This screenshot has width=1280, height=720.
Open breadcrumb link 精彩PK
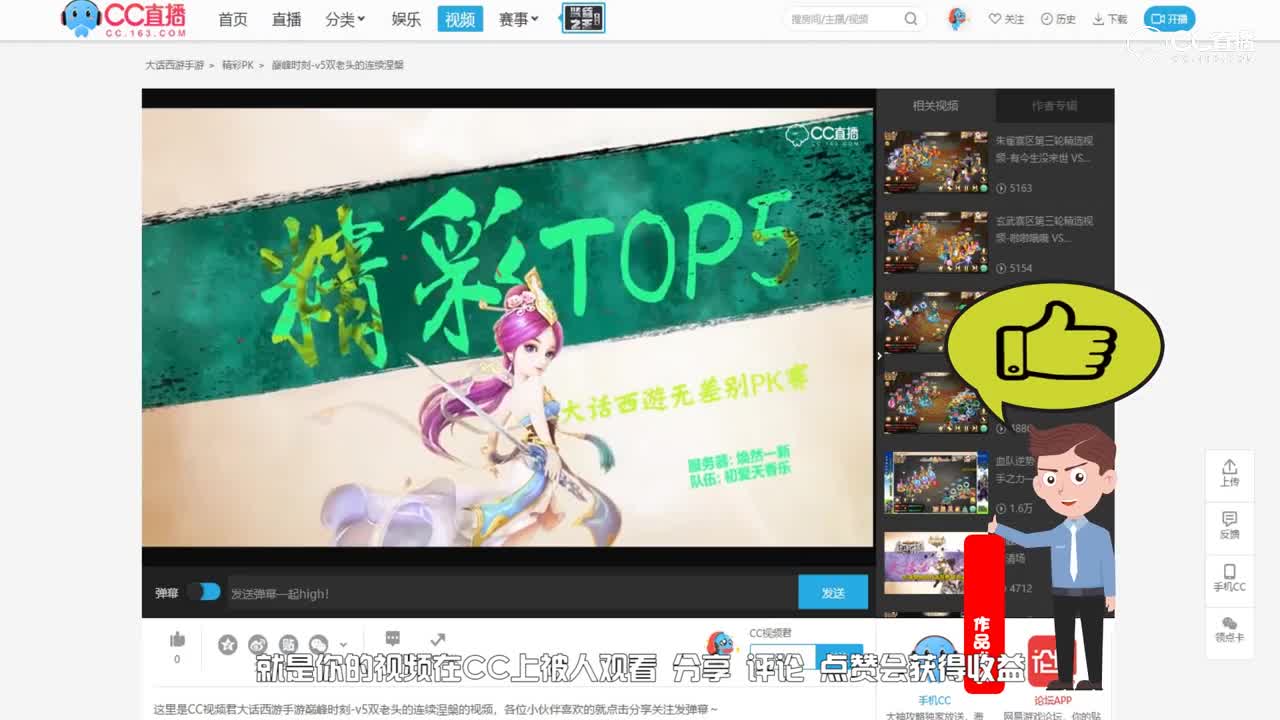point(237,65)
